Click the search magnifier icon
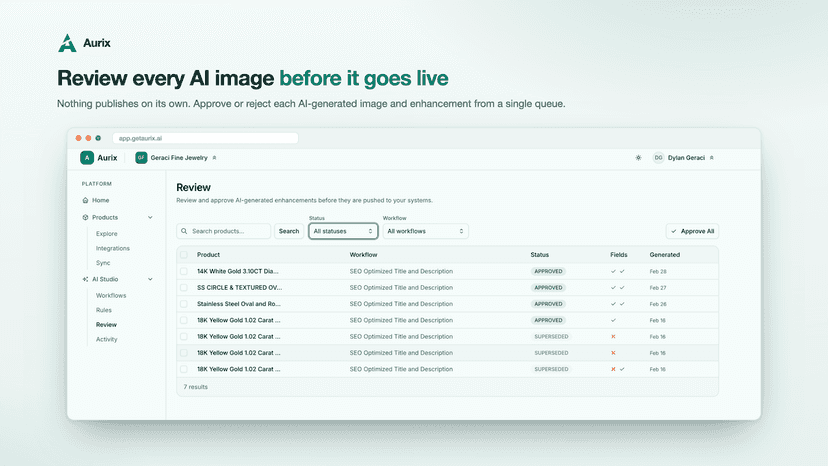This screenshot has height=466, width=828. pos(184,231)
